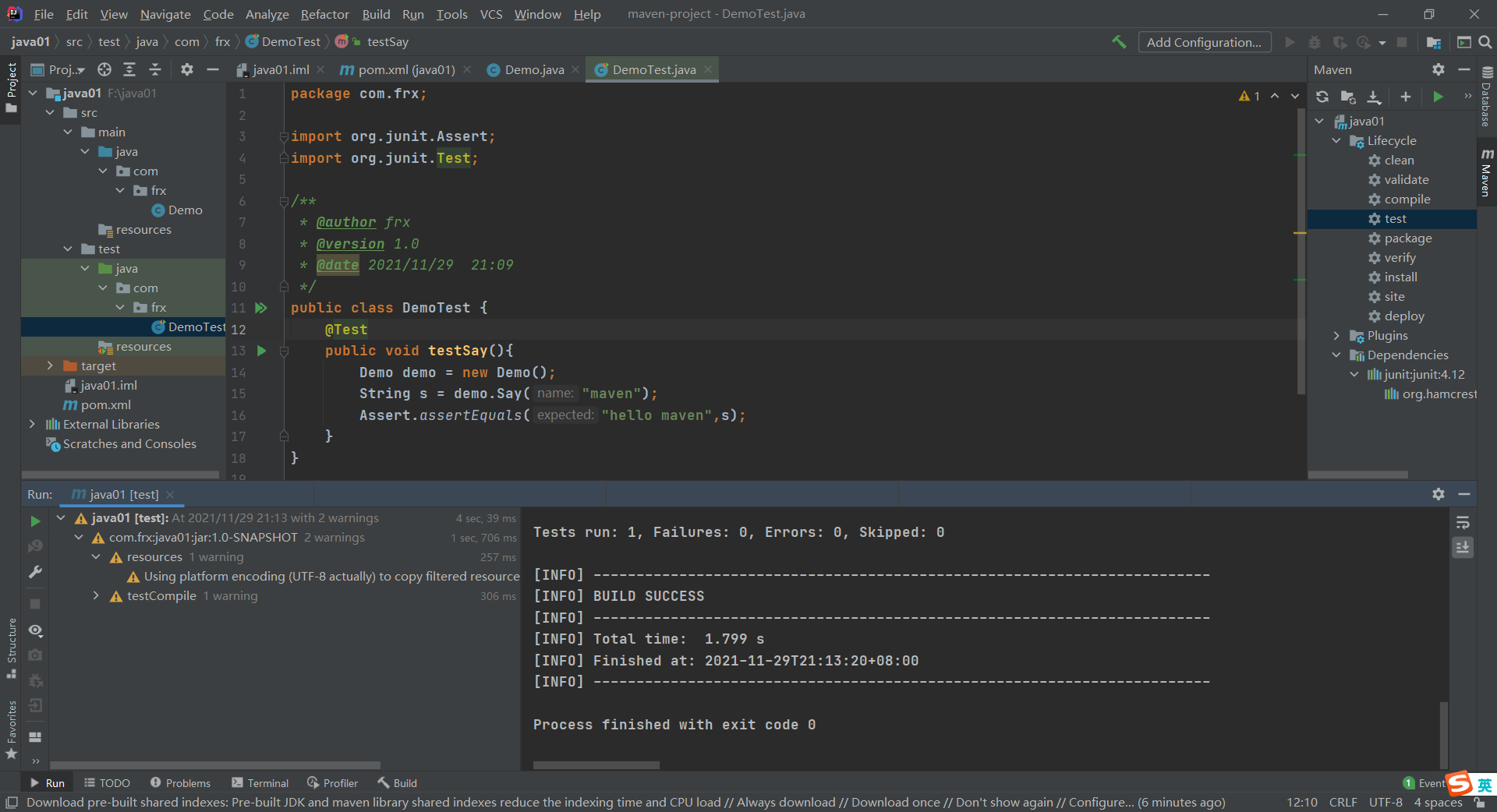Collapse the main folder in Project tree
Viewport: 1497px width, 812px height.
click(69, 132)
